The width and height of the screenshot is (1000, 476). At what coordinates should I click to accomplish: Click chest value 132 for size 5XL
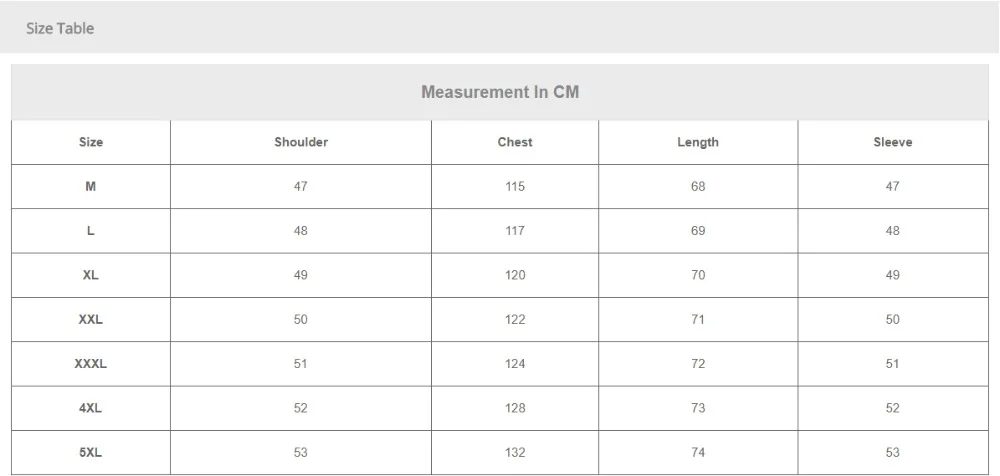[515, 452]
